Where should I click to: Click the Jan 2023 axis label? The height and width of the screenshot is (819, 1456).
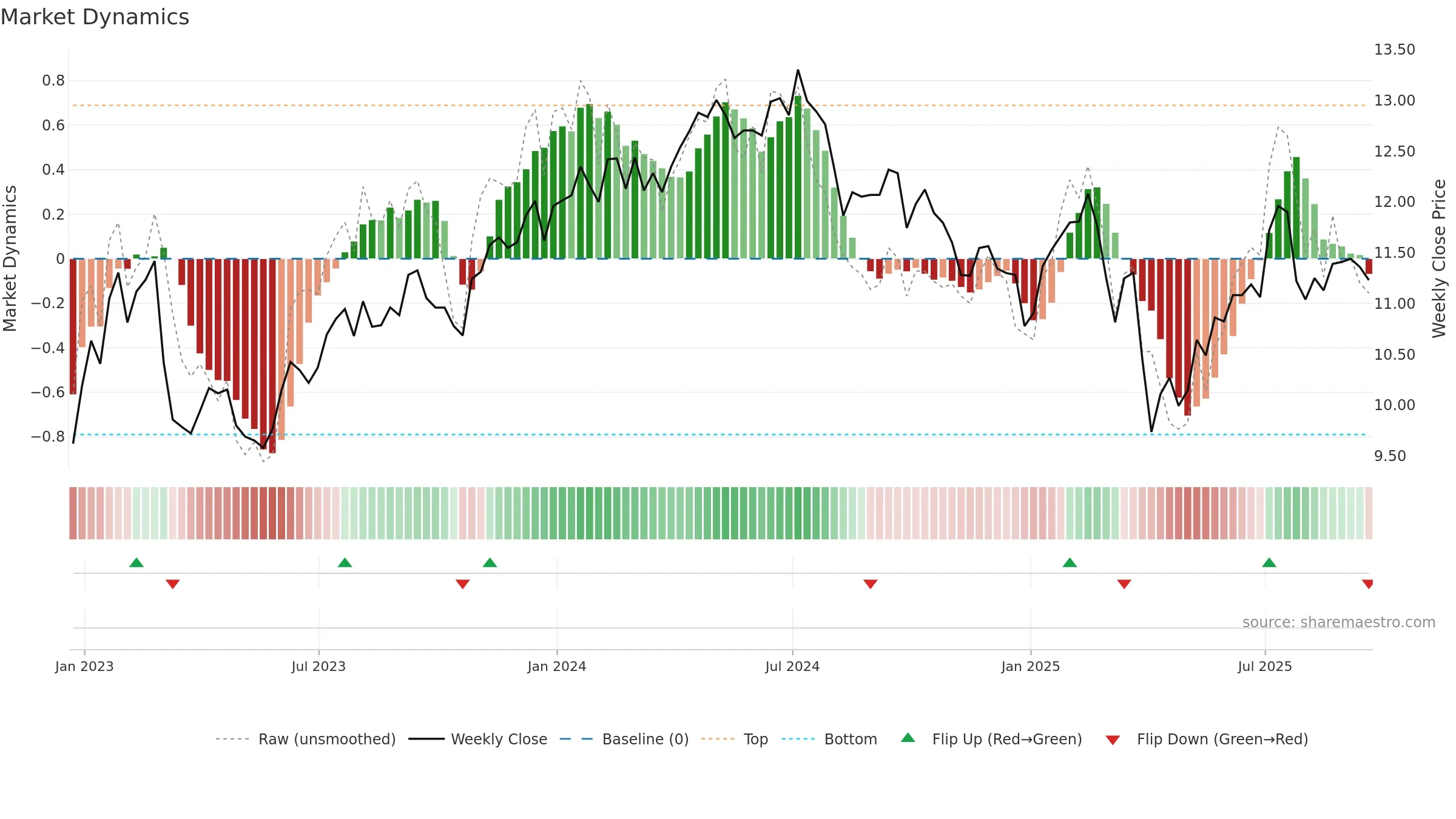tap(84, 666)
